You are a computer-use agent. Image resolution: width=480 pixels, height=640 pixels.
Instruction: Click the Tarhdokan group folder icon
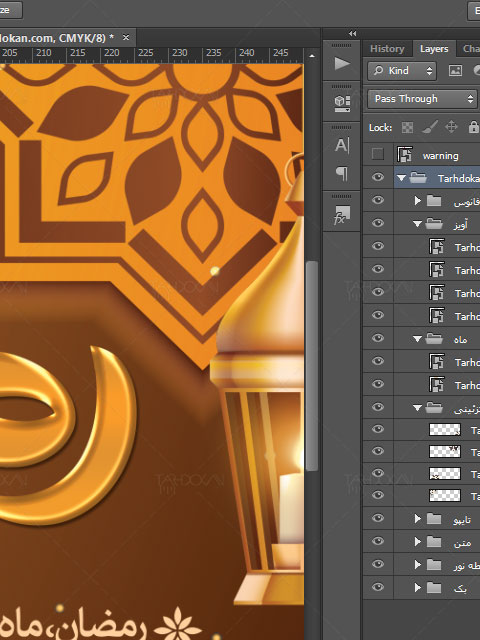point(418,178)
